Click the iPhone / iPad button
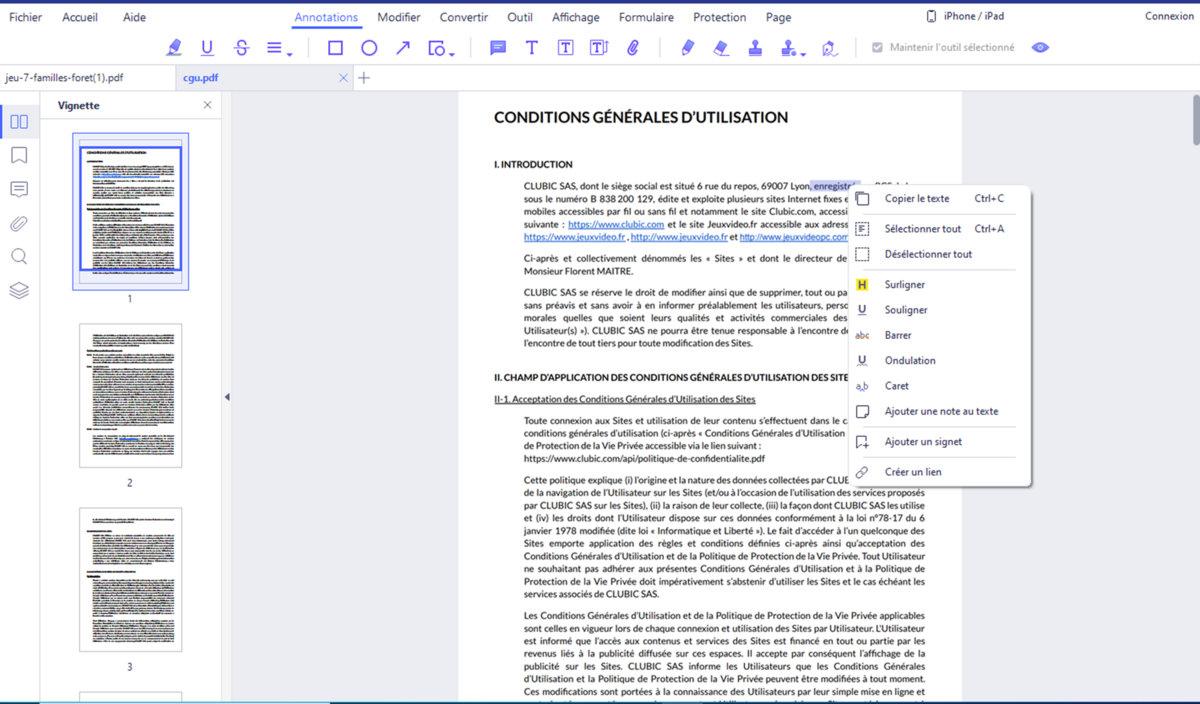The height and width of the screenshot is (704, 1200). pyautogui.click(x=964, y=16)
